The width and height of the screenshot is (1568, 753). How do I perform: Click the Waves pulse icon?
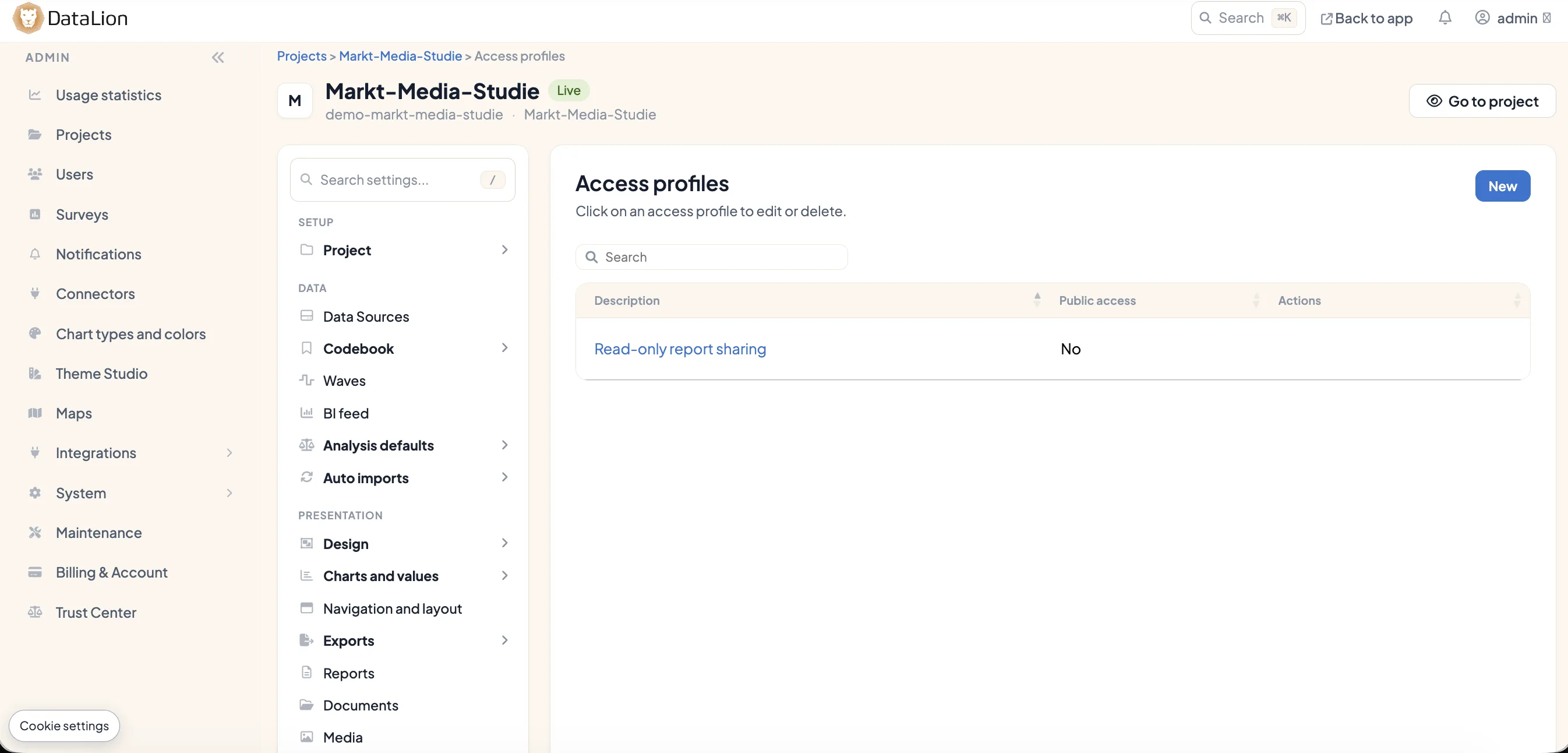click(x=307, y=380)
